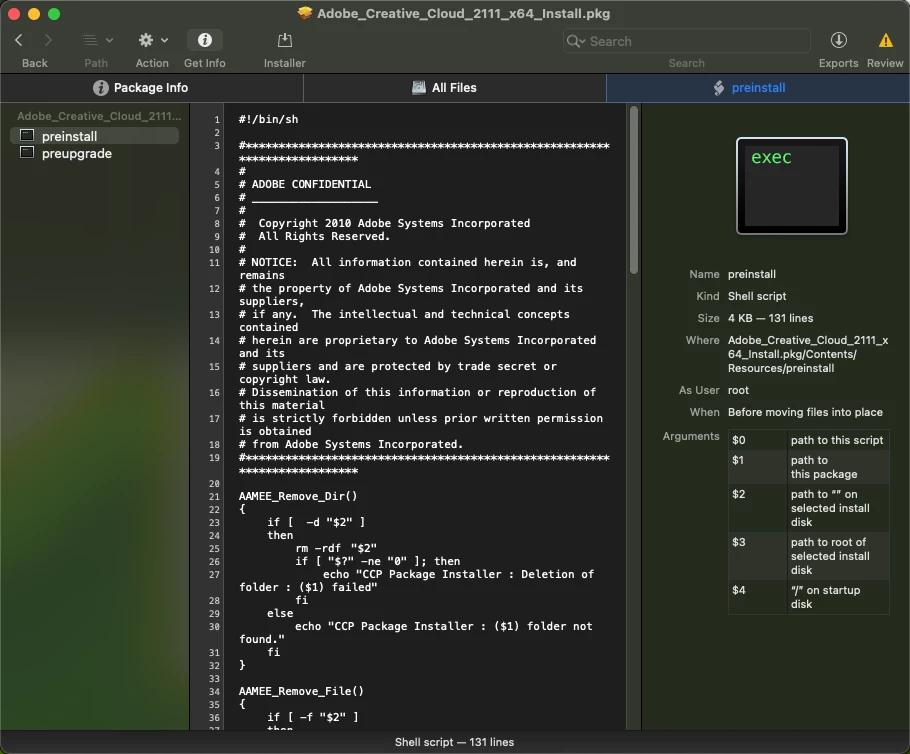The width and height of the screenshot is (910, 754).
Task: Click the $3 argument row
Action: point(808,556)
